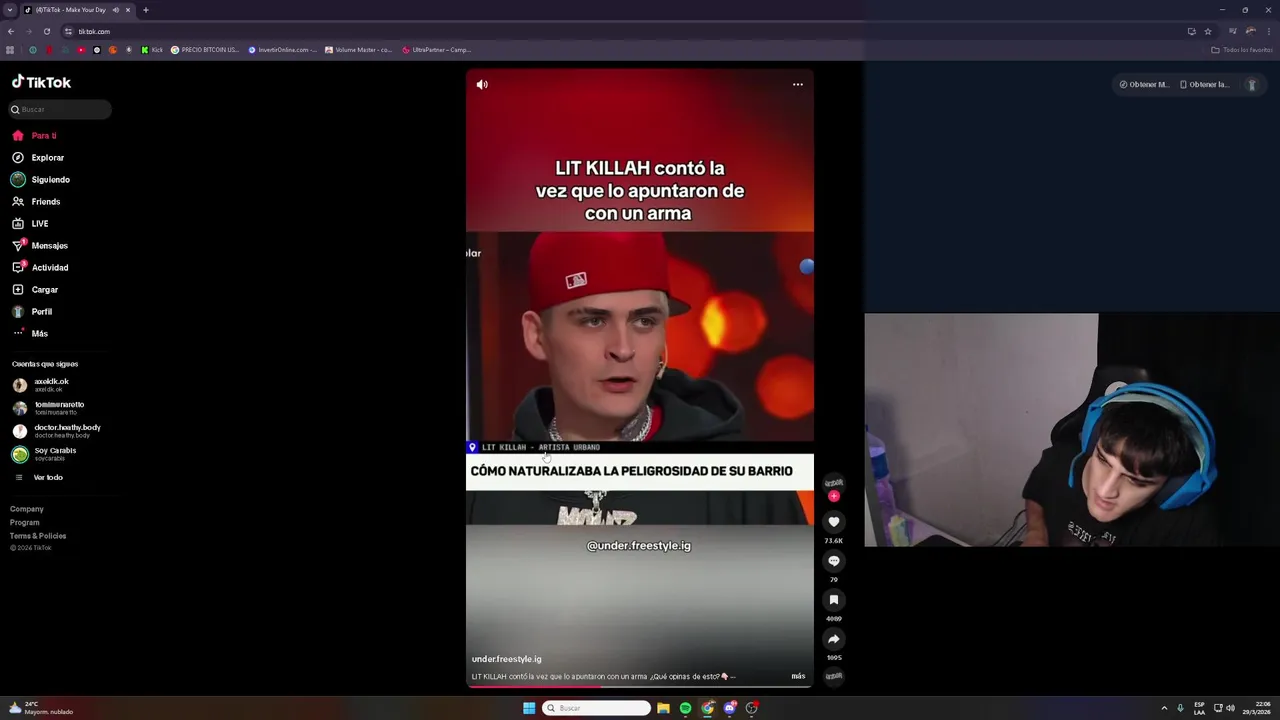Open the InvertirOnline.com bookmark
Viewport: 1280px width, 720px height.
tap(283, 49)
